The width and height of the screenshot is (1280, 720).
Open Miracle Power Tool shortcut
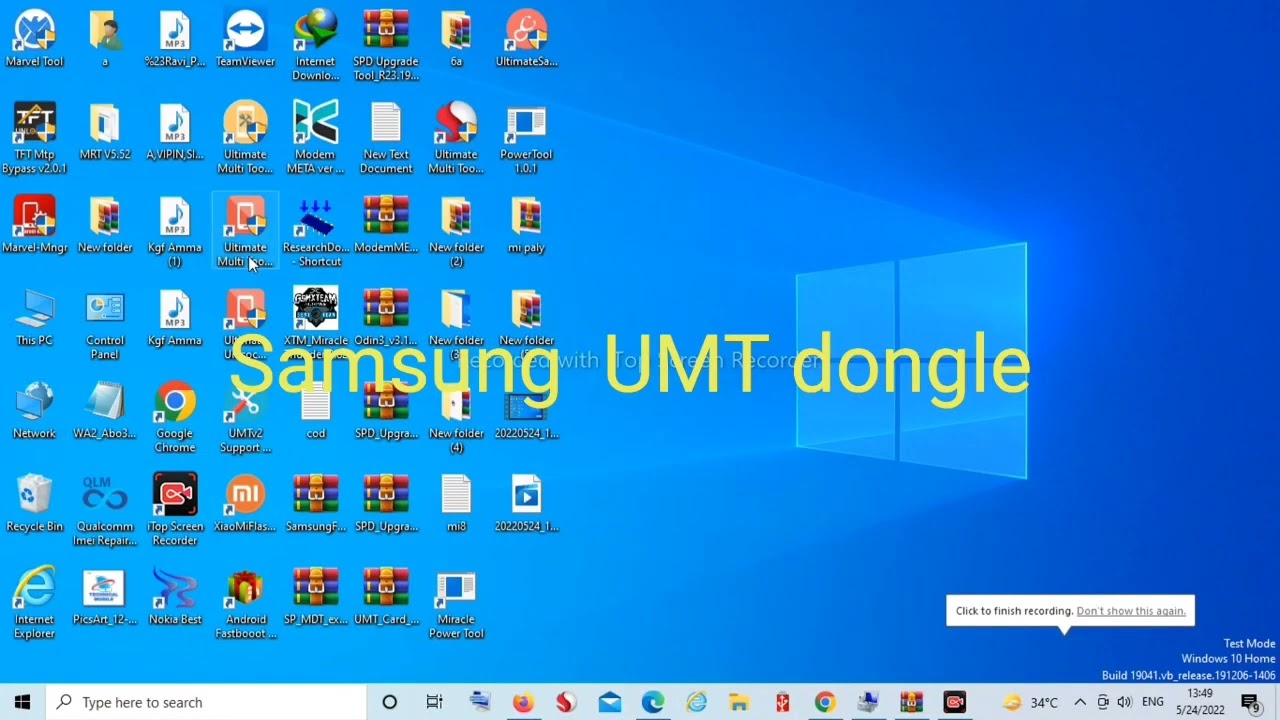[x=456, y=604]
